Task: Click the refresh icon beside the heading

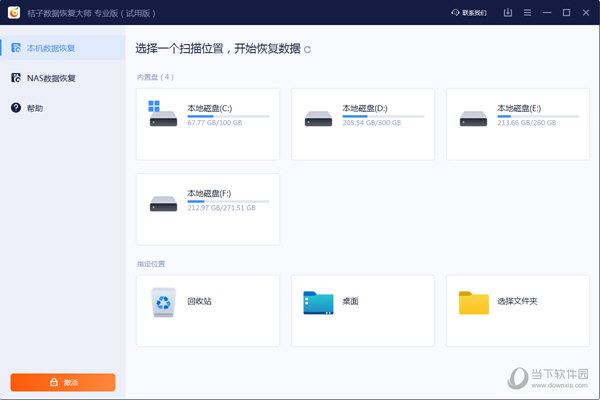Action: pos(308,49)
